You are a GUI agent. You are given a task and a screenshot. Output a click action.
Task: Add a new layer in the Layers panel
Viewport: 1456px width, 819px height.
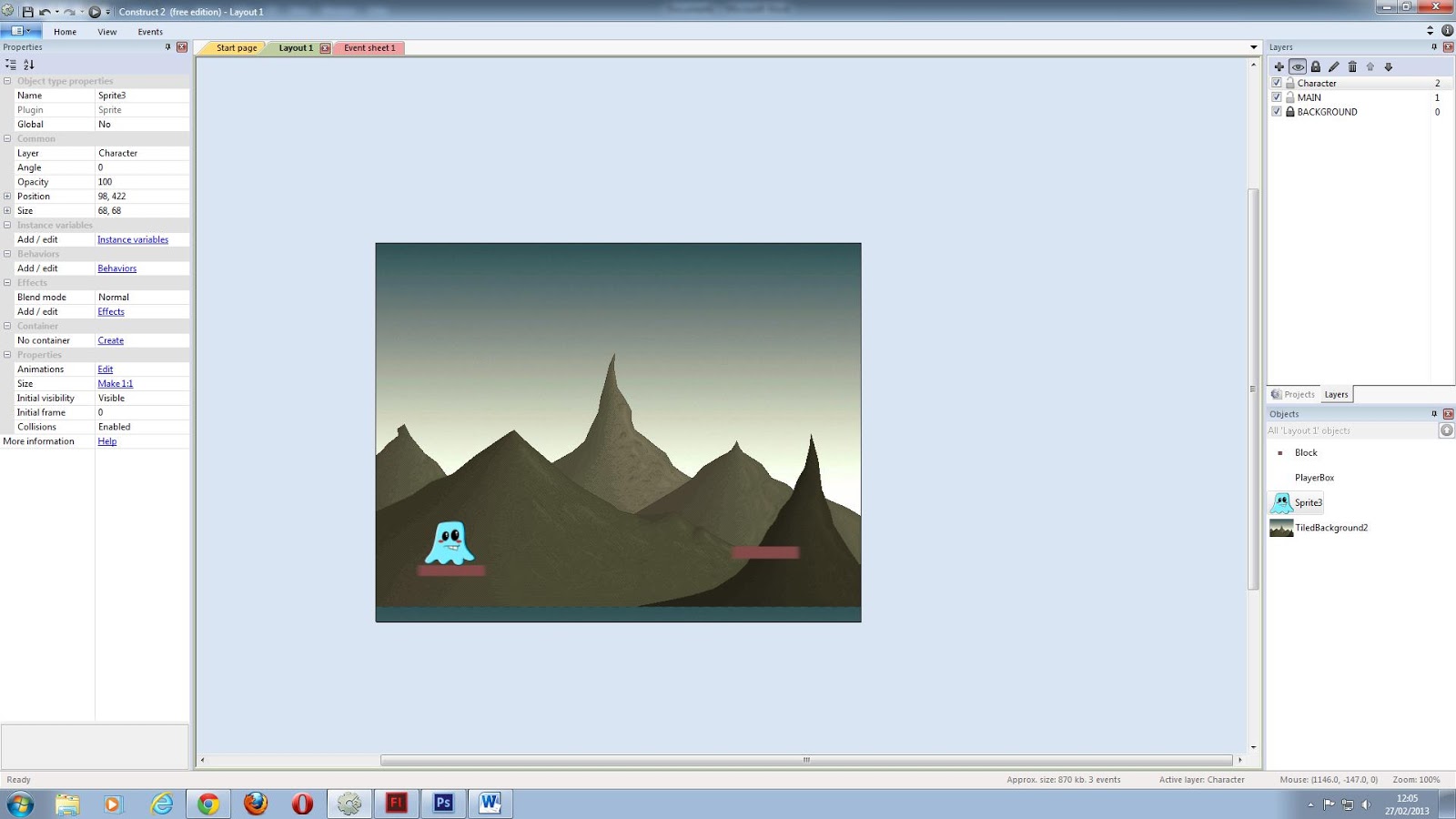pyautogui.click(x=1279, y=66)
